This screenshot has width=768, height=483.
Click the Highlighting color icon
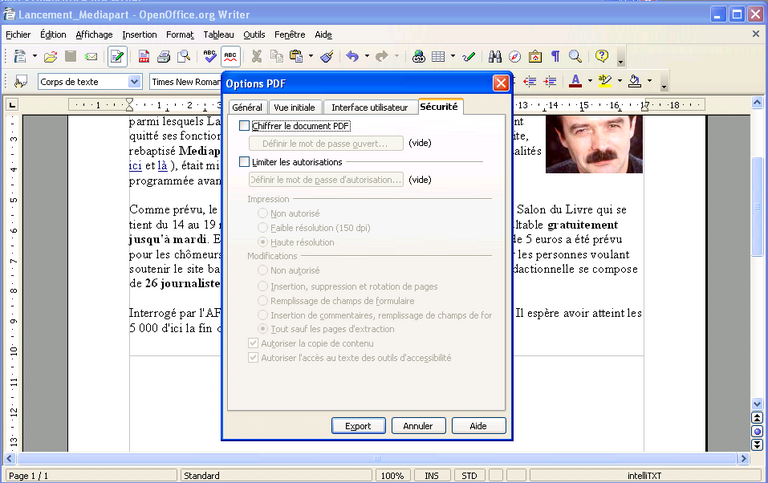(x=605, y=81)
